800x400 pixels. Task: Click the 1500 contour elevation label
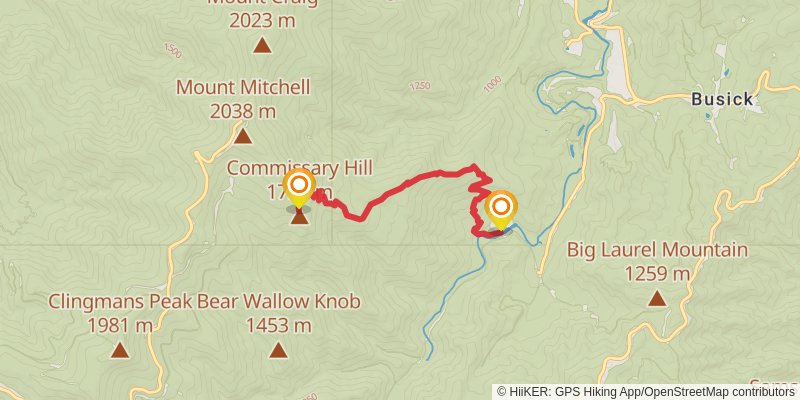coord(173,51)
